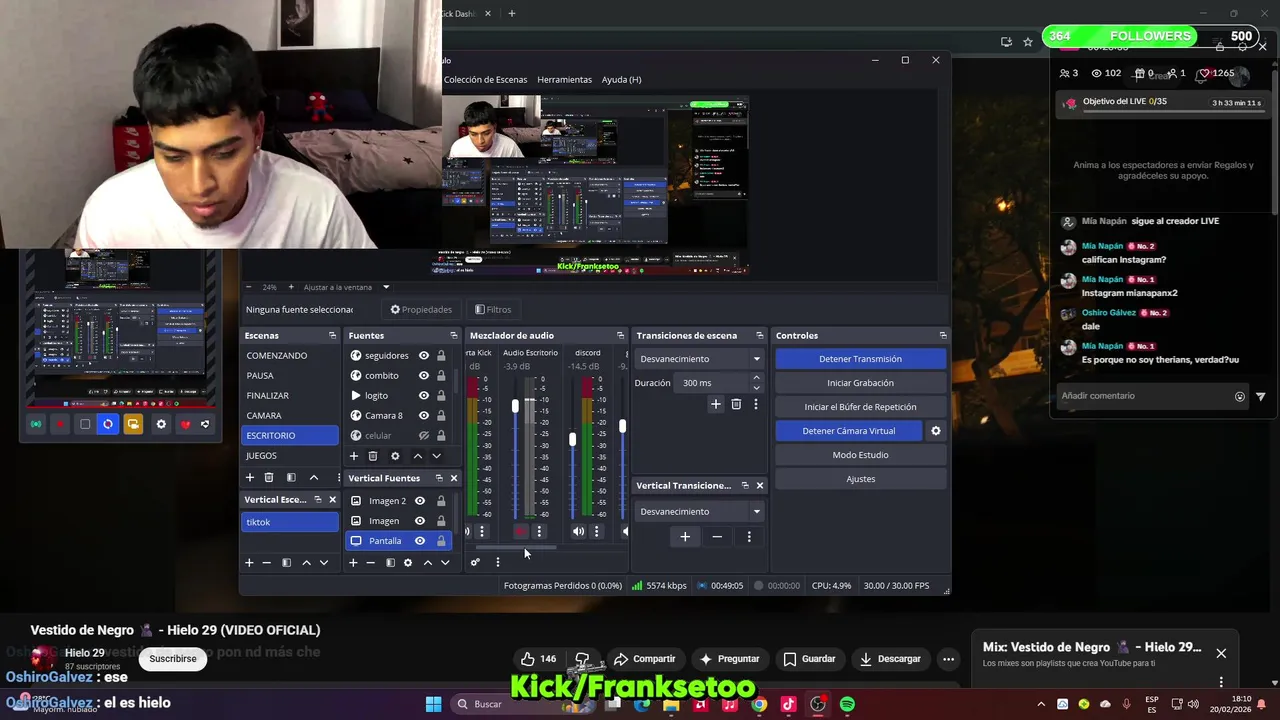Select the COMENZANDO scene
The height and width of the screenshot is (720, 1280).
pos(290,356)
